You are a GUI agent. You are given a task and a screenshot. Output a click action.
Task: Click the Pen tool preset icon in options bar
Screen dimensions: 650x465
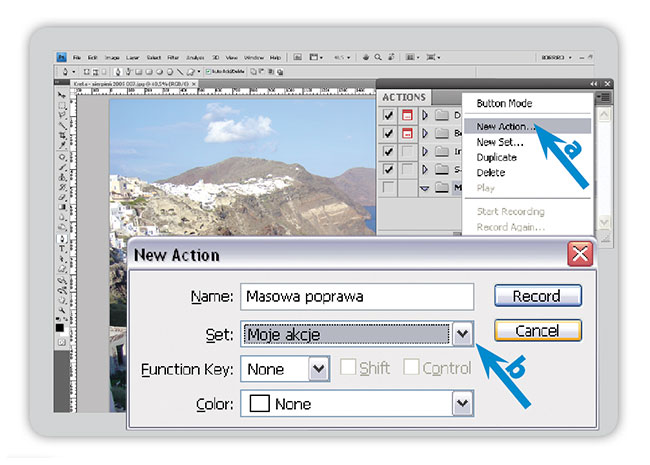[65, 72]
